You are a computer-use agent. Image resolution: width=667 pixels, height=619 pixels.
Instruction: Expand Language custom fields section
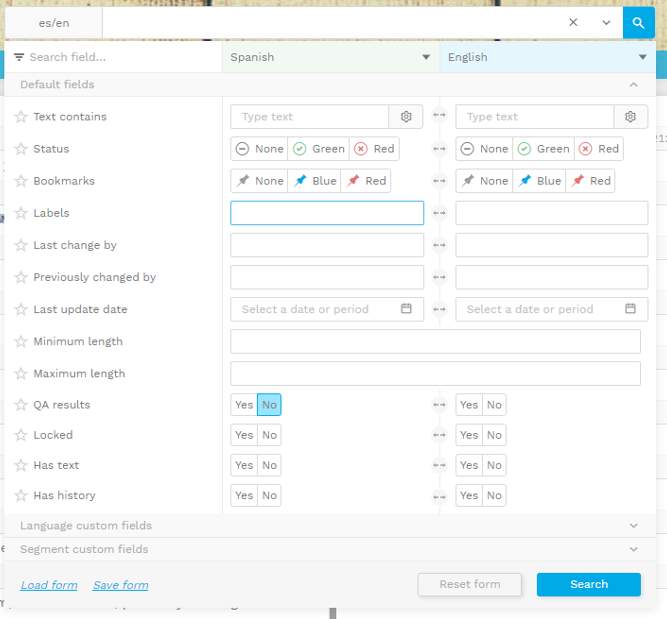click(x=633, y=525)
